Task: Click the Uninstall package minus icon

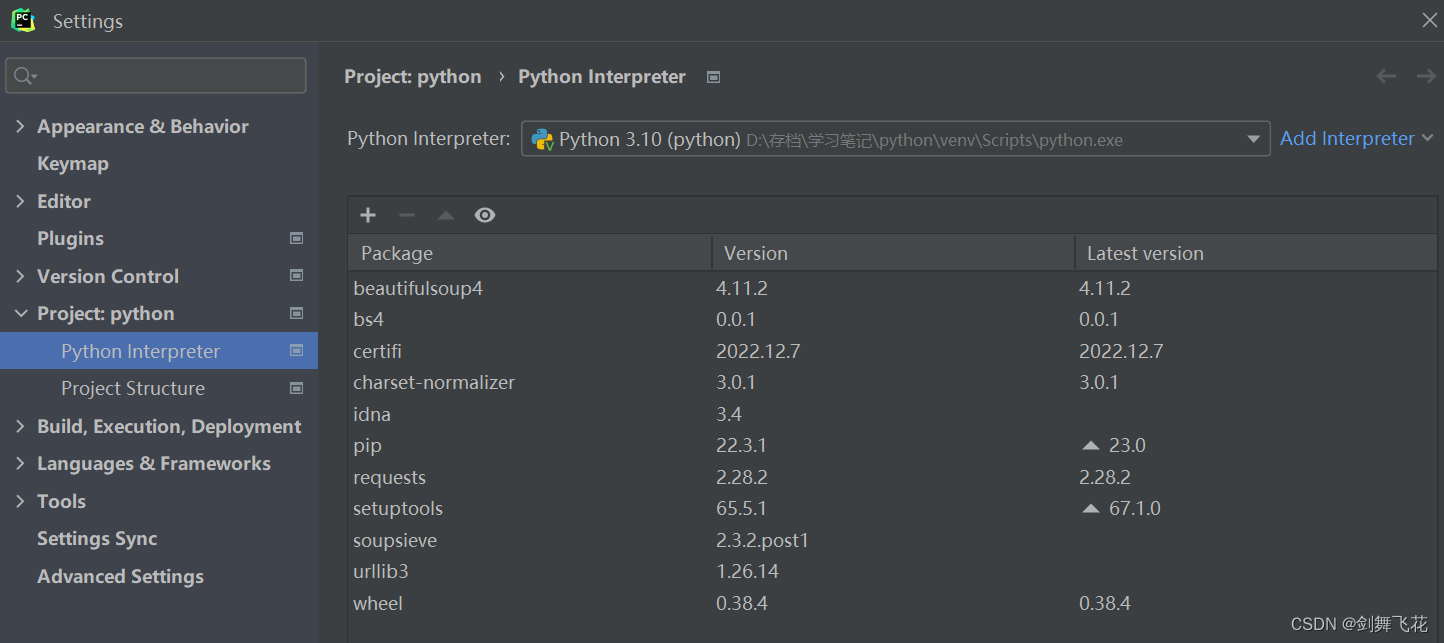Action: (406, 214)
